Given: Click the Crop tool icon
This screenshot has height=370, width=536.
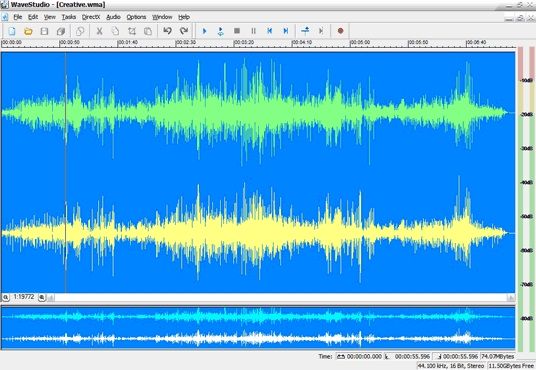Looking at the screenshot, I should pyautogui.click(x=132, y=31).
